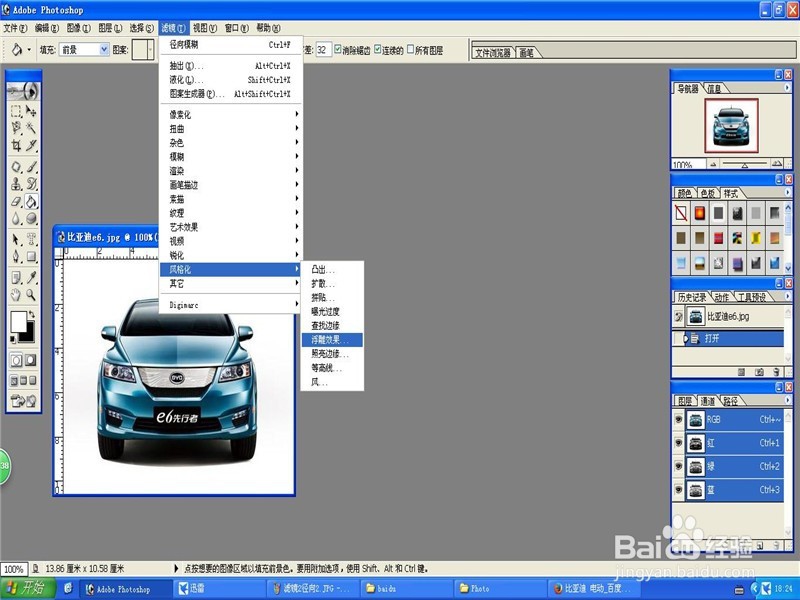Select the Brush tool
Image resolution: width=800 pixels, height=600 pixels.
(31, 167)
